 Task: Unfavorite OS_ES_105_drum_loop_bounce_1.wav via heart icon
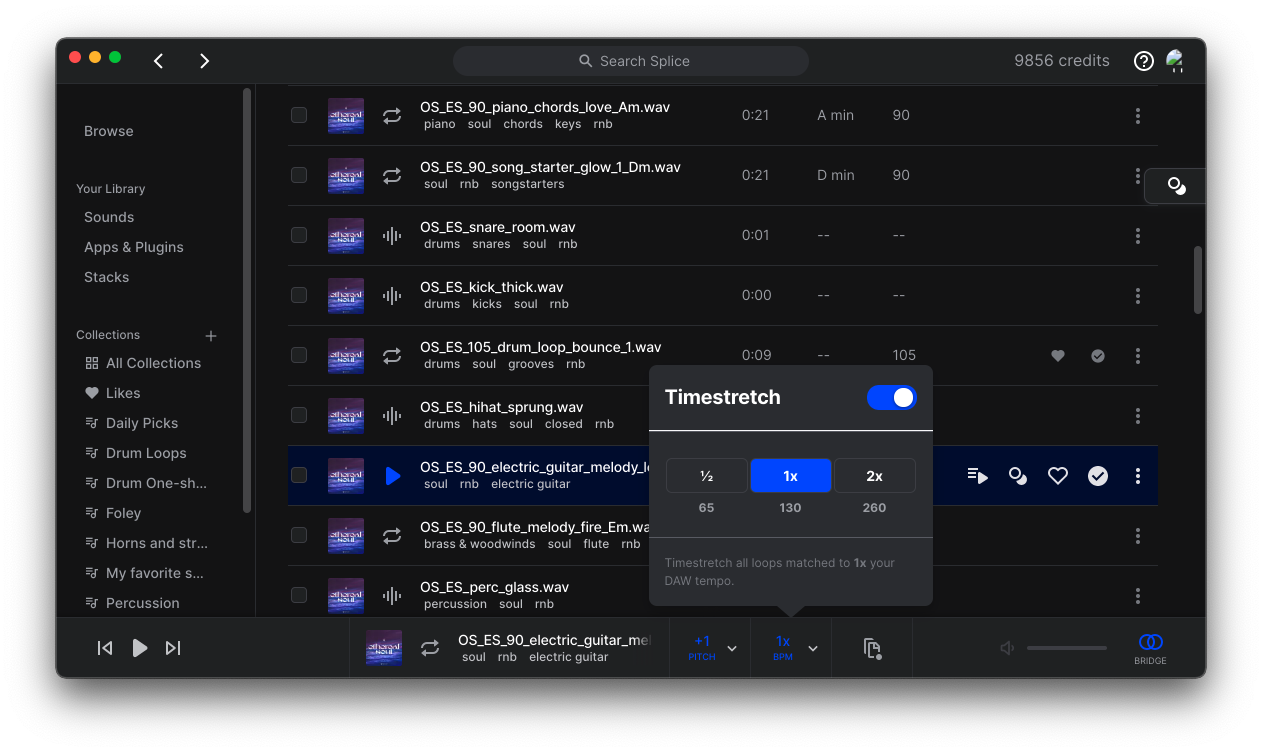pyautogui.click(x=1057, y=355)
